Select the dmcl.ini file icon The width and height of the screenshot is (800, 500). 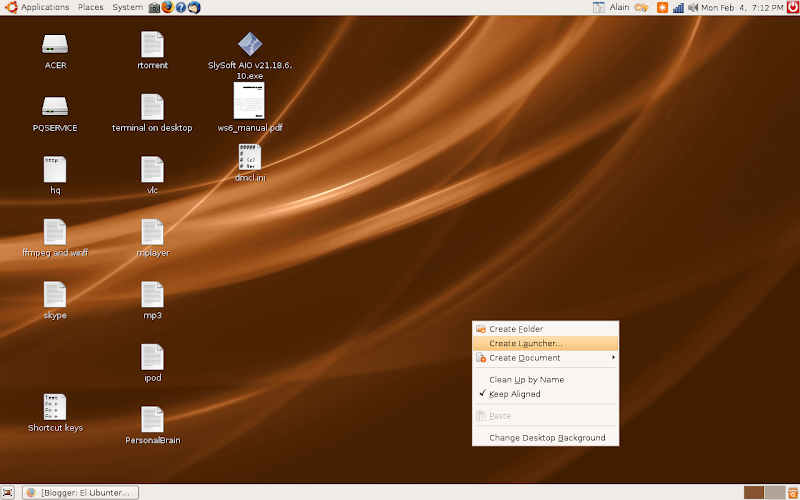250,157
